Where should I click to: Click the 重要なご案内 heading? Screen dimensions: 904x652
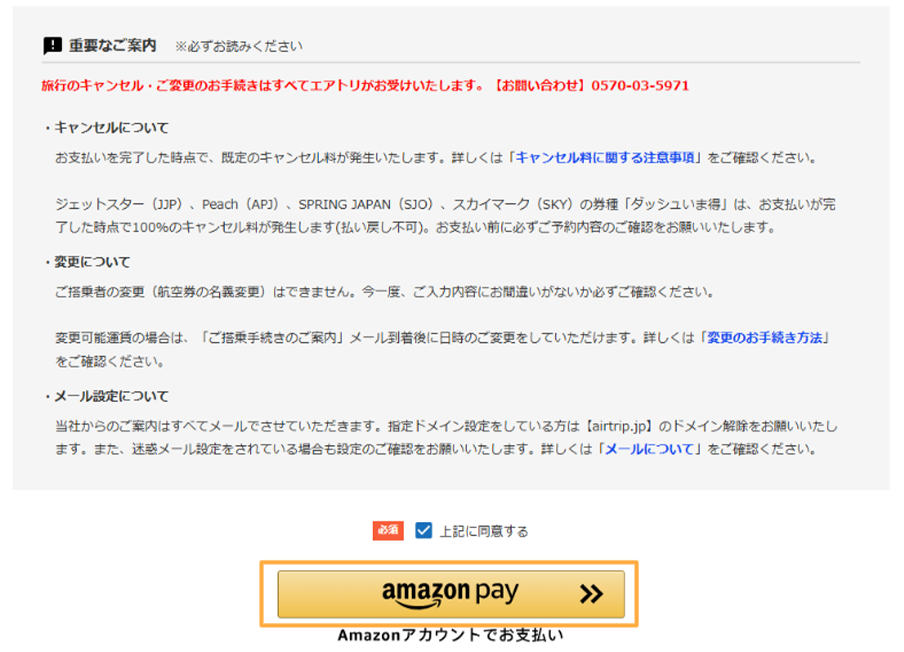click(x=112, y=46)
